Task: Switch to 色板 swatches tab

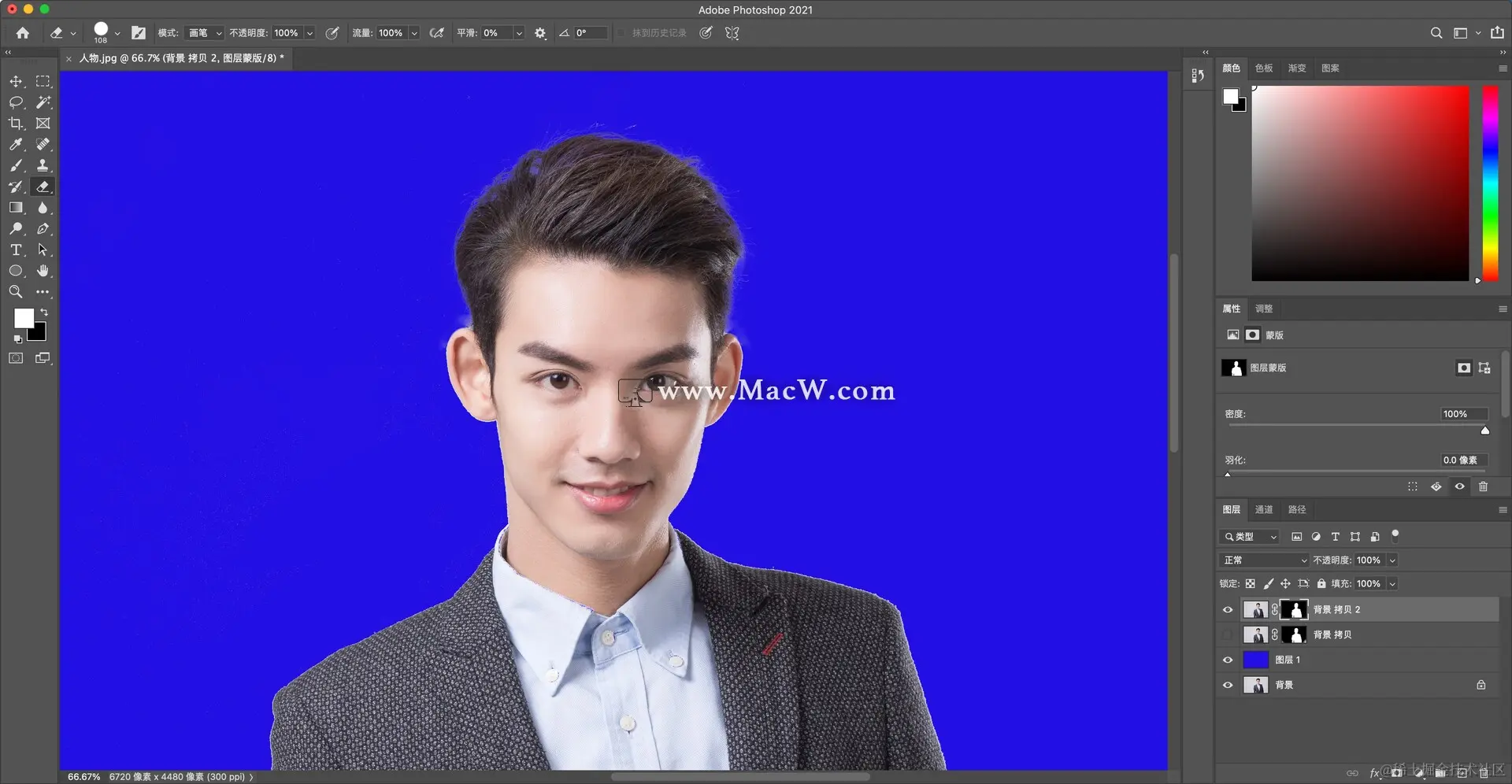Action: 1264,68
